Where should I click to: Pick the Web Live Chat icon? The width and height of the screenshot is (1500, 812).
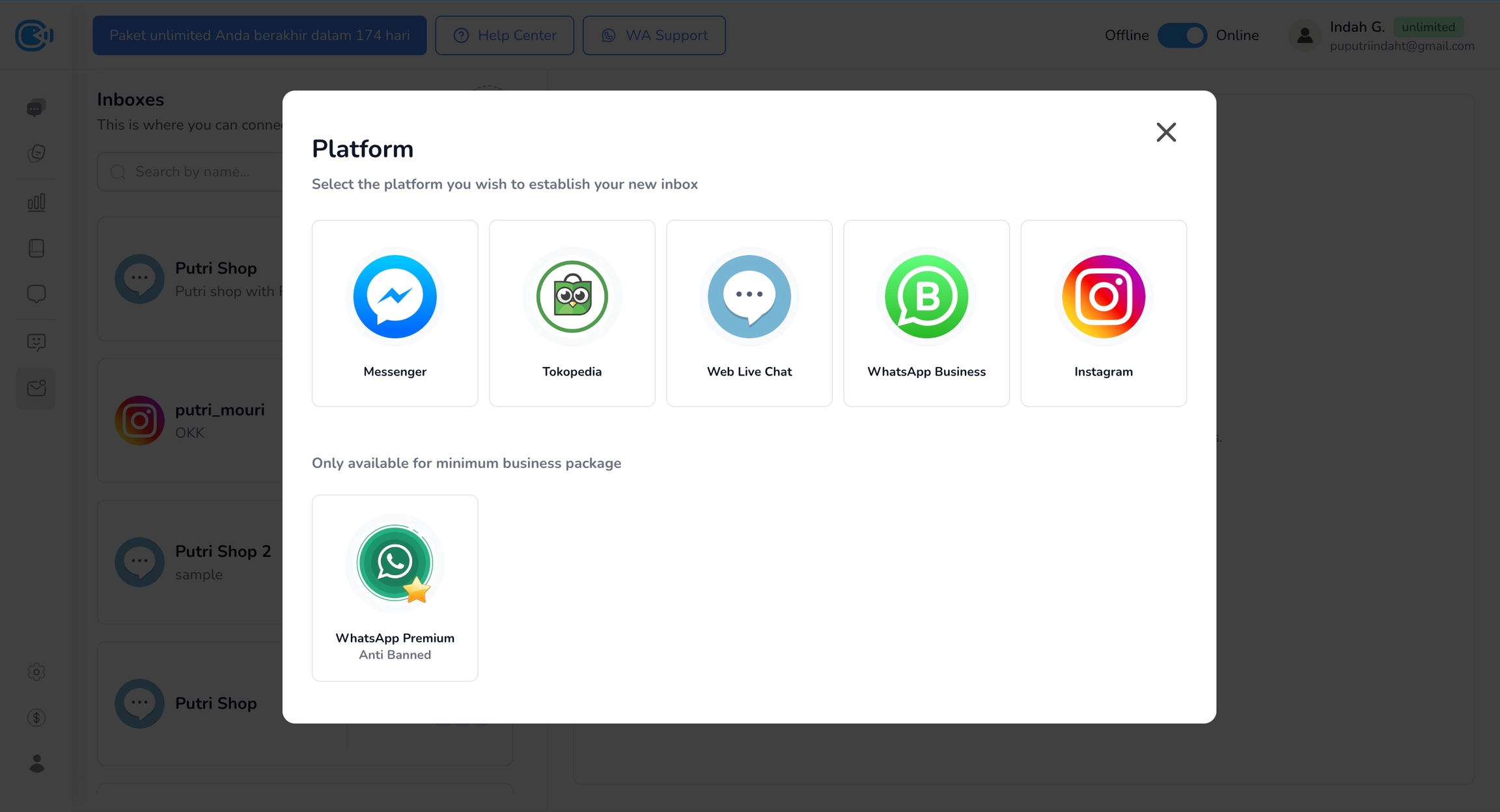749,297
